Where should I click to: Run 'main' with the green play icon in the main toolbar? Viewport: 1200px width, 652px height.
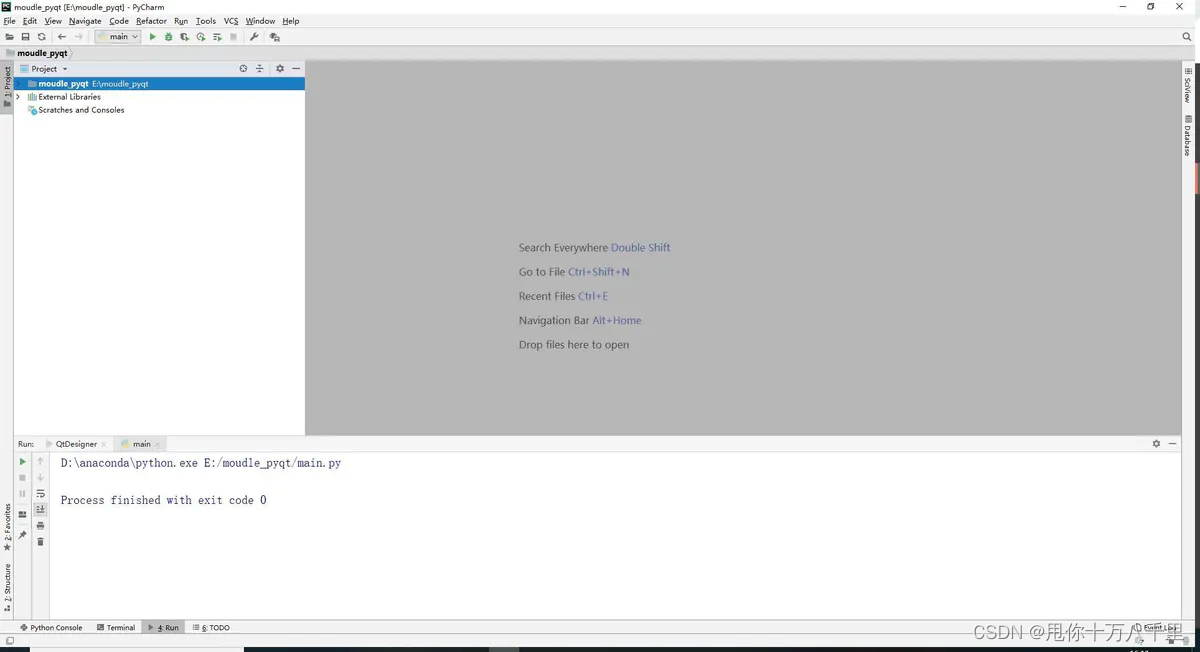pos(153,37)
